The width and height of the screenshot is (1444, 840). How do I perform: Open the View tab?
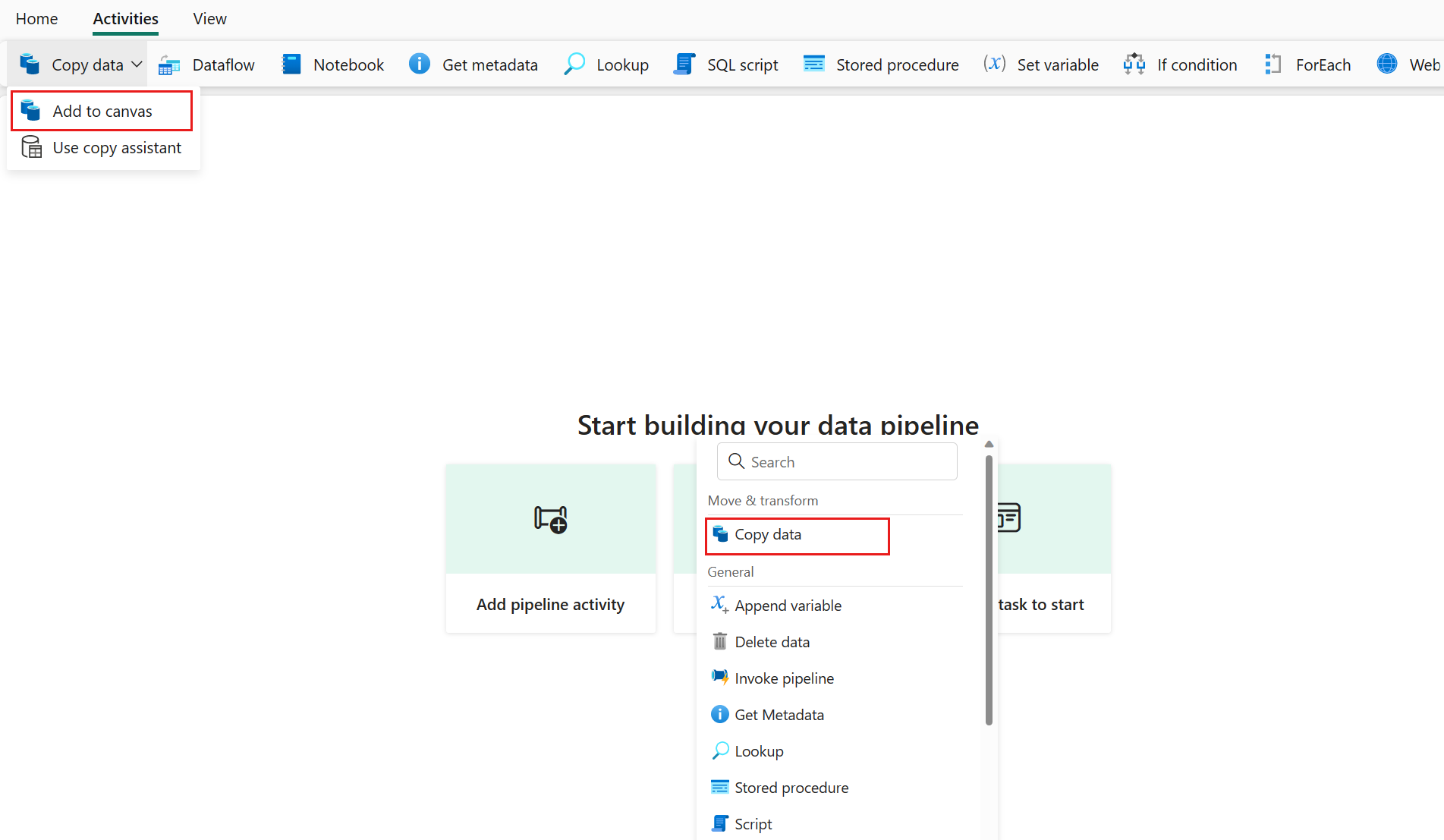point(209,19)
